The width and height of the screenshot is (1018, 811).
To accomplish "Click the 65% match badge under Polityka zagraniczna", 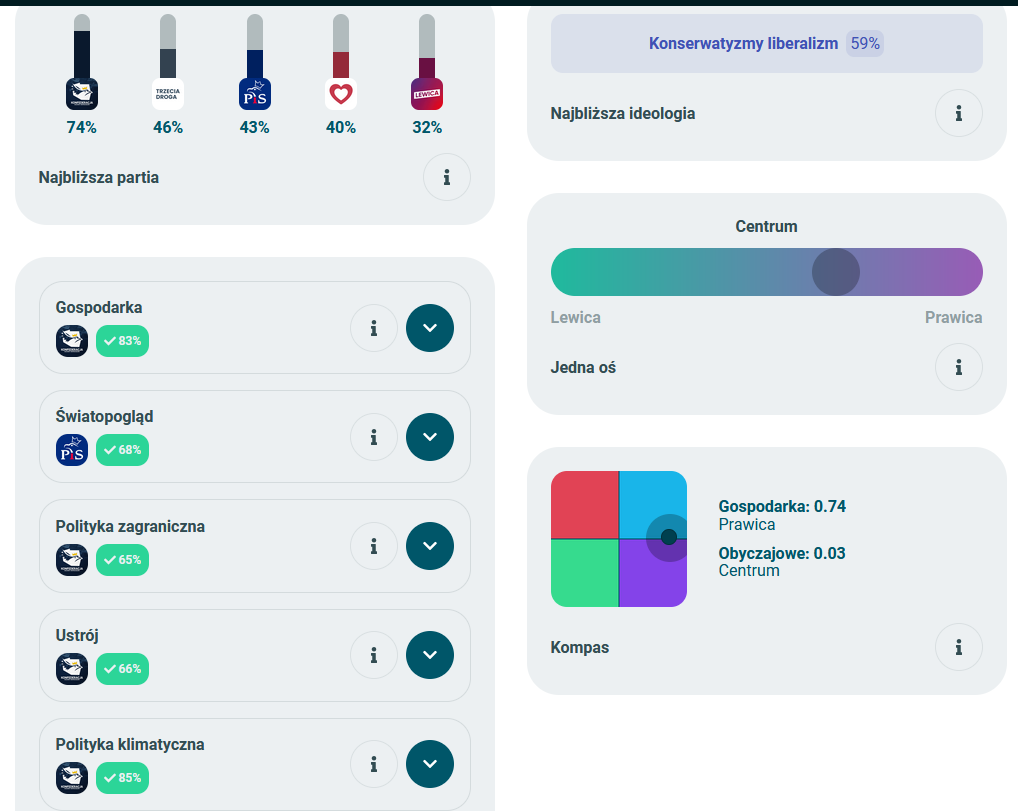I will (123, 560).
